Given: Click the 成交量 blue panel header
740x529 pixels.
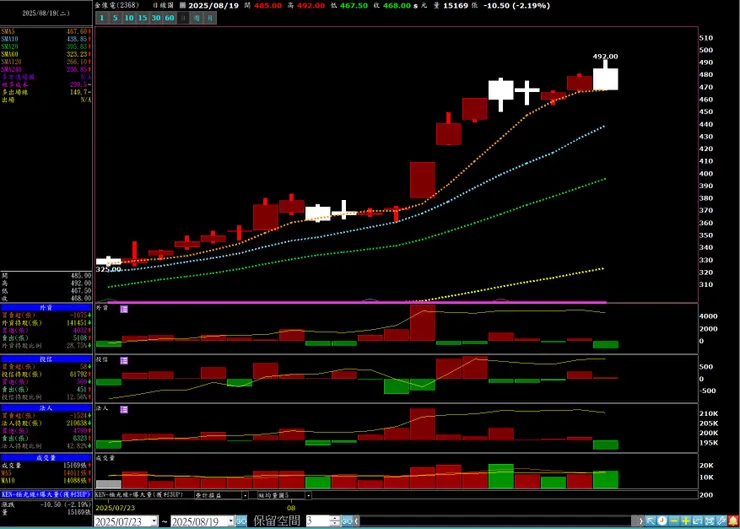Looking at the screenshot, I should (x=46, y=458).
